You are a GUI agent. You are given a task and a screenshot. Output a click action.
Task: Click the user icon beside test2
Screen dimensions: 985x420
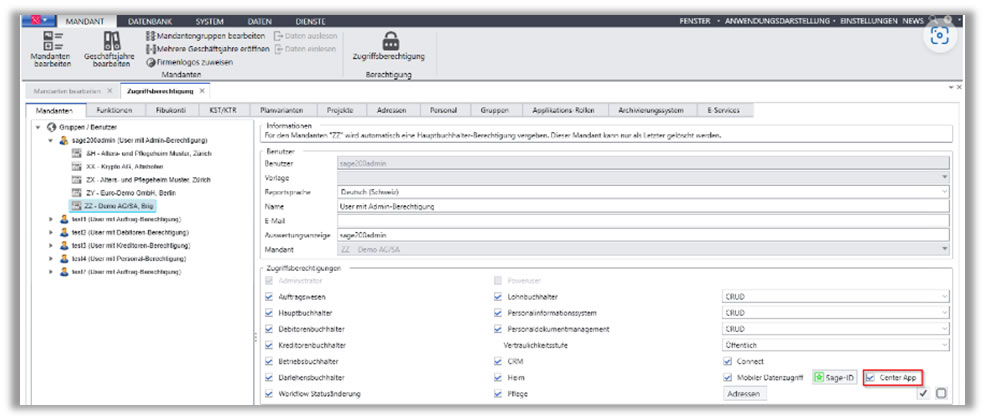tap(63, 233)
